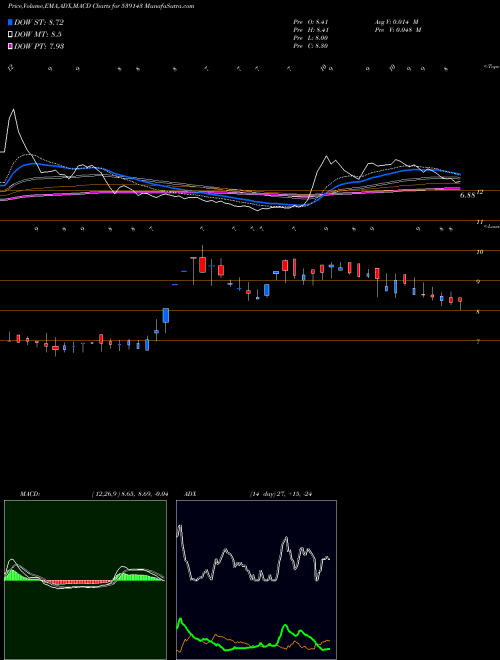Screen dimensions: 500x660
Task: Click the 'Pre H: 8.41' value
Action: (x=311, y=30)
